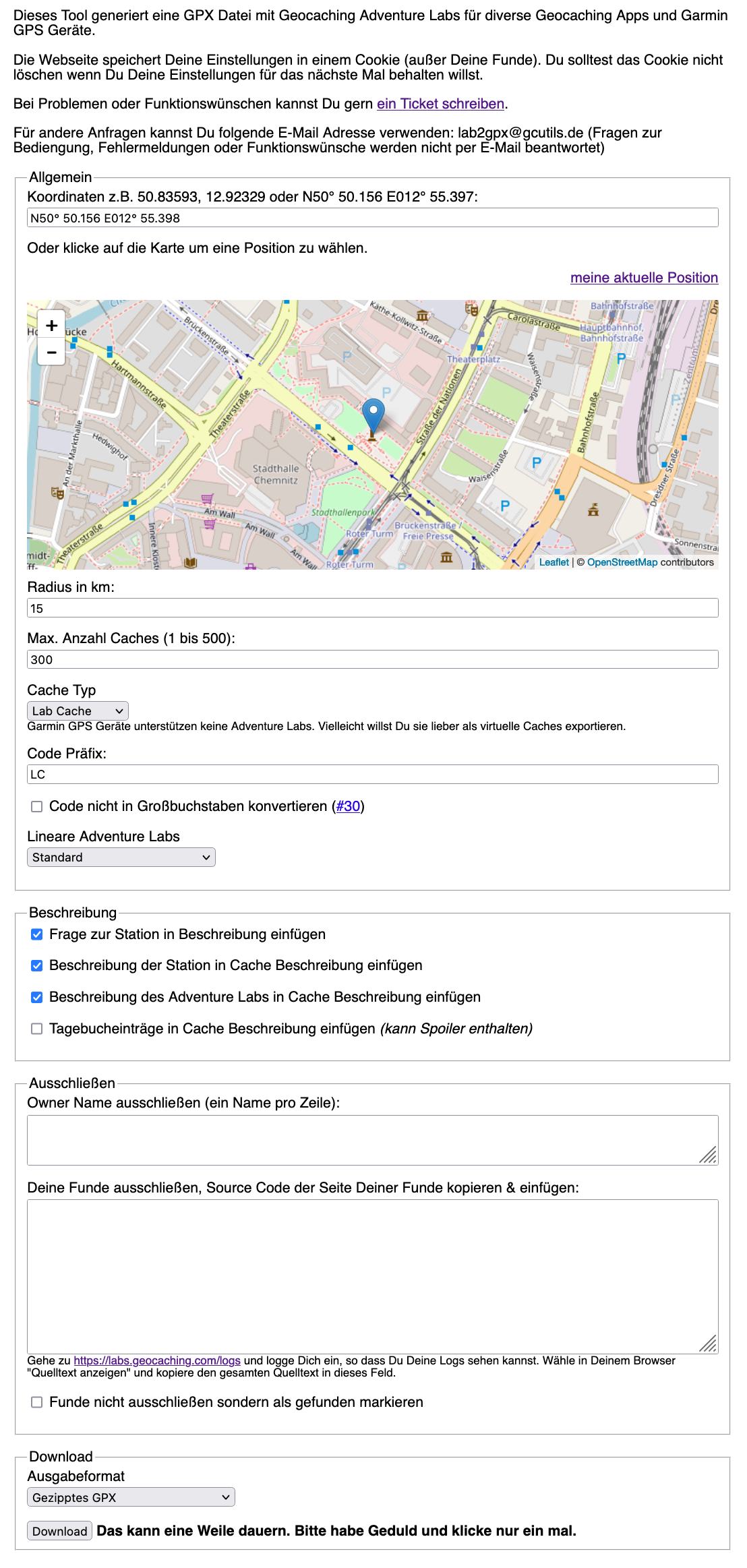The width and height of the screenshot is (747, 1568).
Task: Click the OpenStreetMap attribution link
Action: pos(622,562)
